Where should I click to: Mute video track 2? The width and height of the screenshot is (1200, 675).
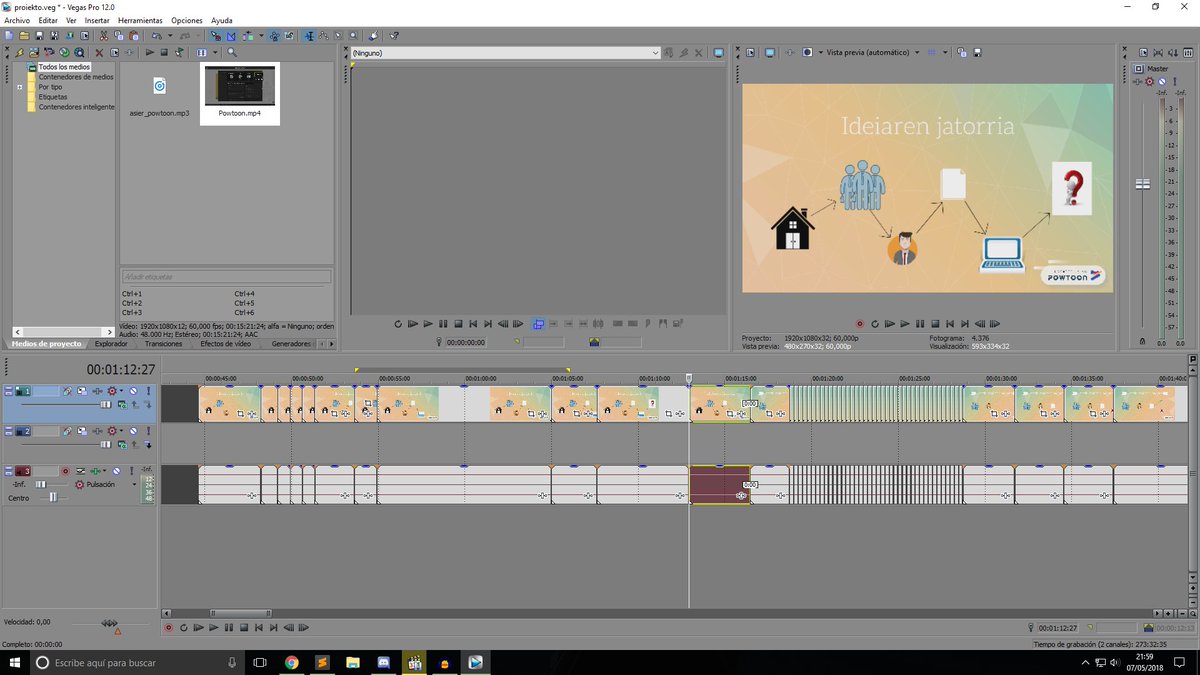[133, 430]
